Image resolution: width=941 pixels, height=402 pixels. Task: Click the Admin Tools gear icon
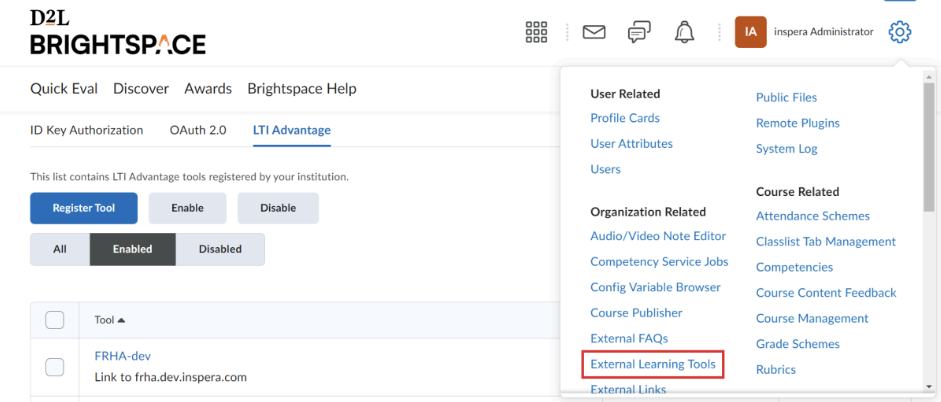(x=900, y=32)
